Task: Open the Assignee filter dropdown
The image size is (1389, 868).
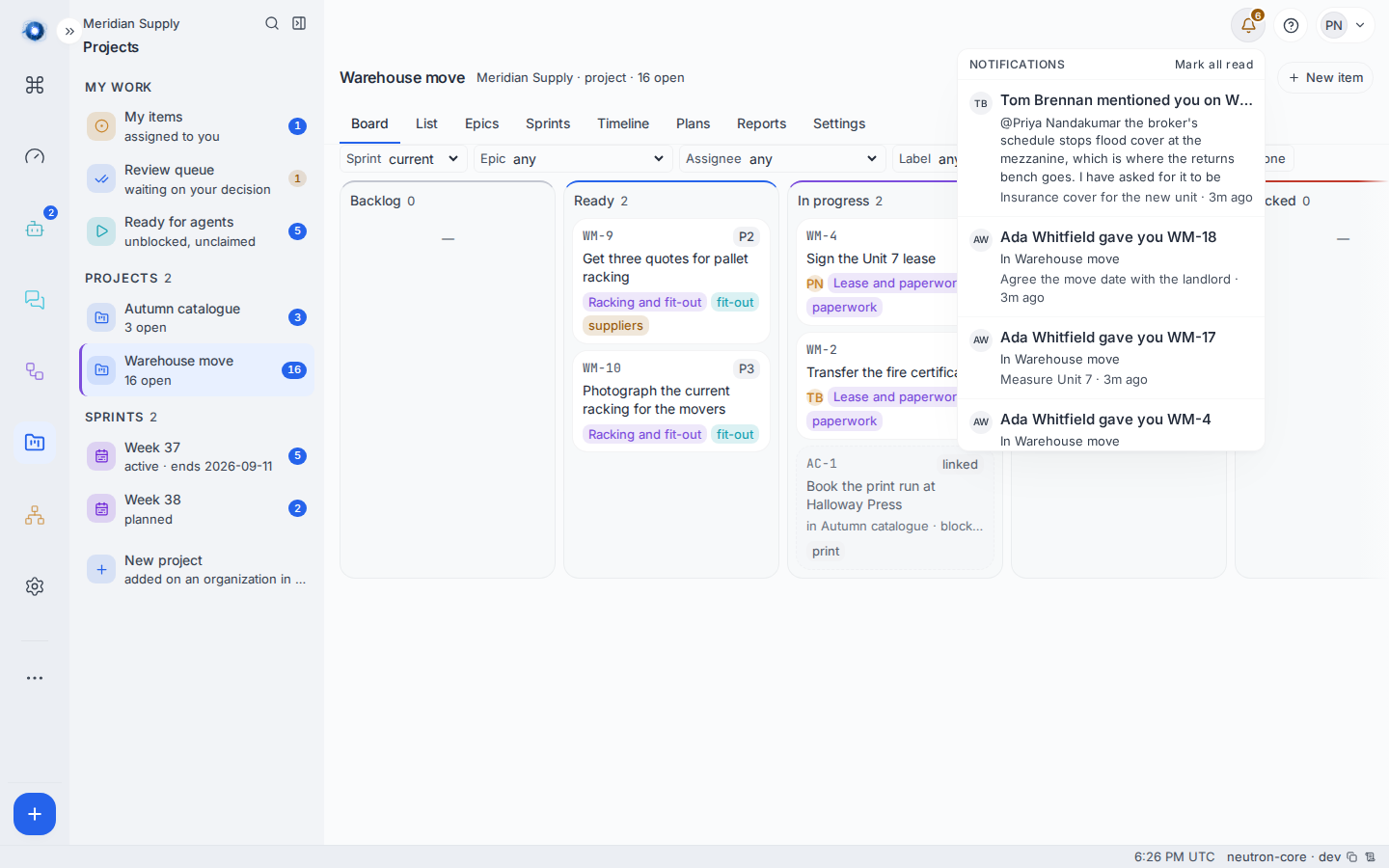Action: coord(782,159)
